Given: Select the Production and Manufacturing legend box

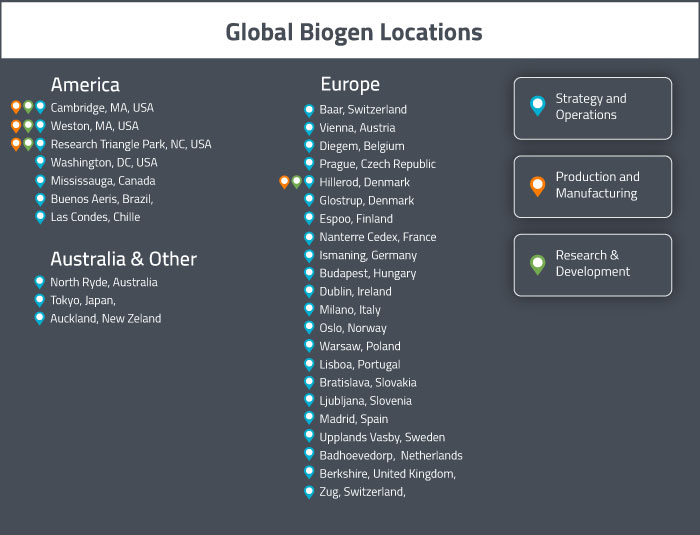Looking at the screenshot, I should (x=592, y=187).
